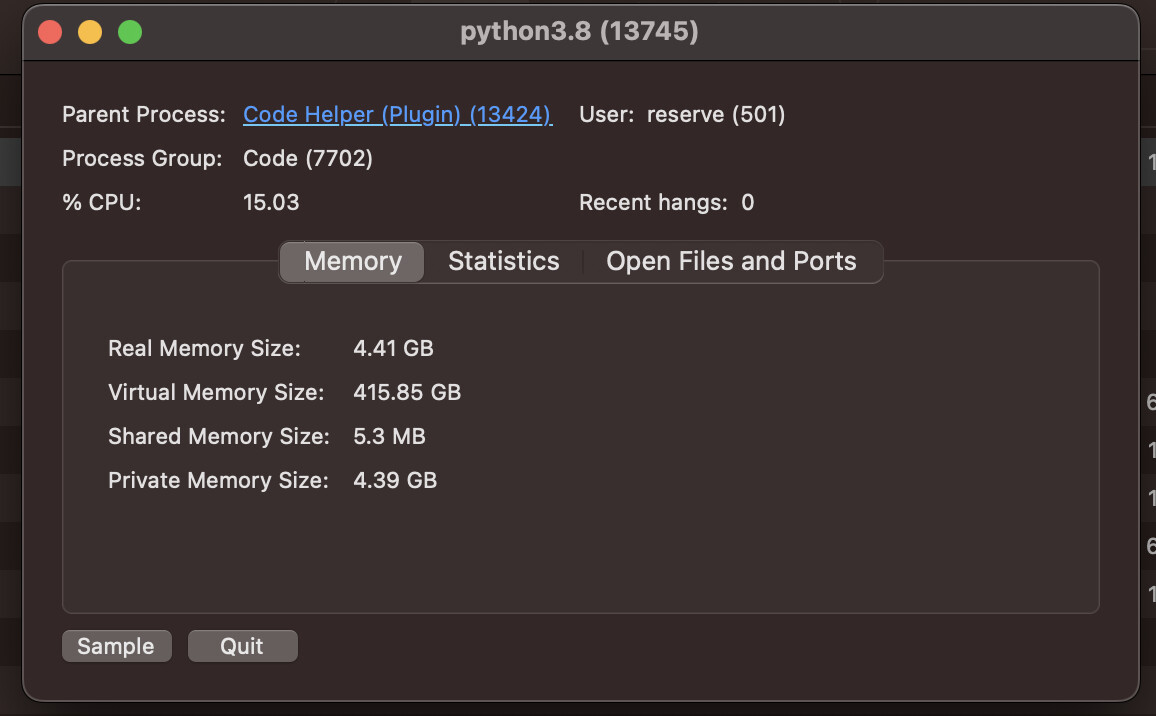The image size is (1156, 716).
Task: Click the Virtual Memory Size label
Action: (x=216, y=392)
